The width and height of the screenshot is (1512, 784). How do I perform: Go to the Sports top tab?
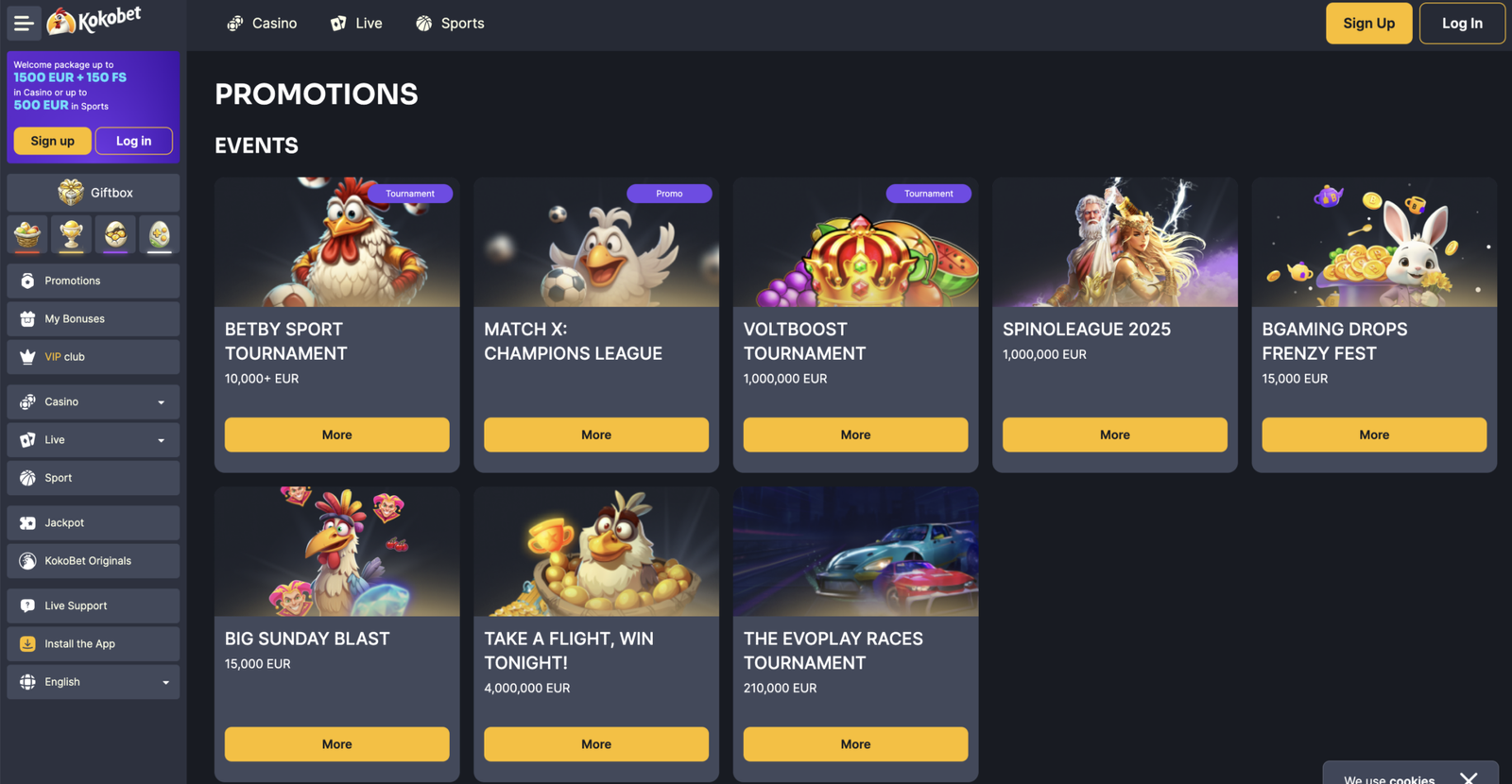450,24
